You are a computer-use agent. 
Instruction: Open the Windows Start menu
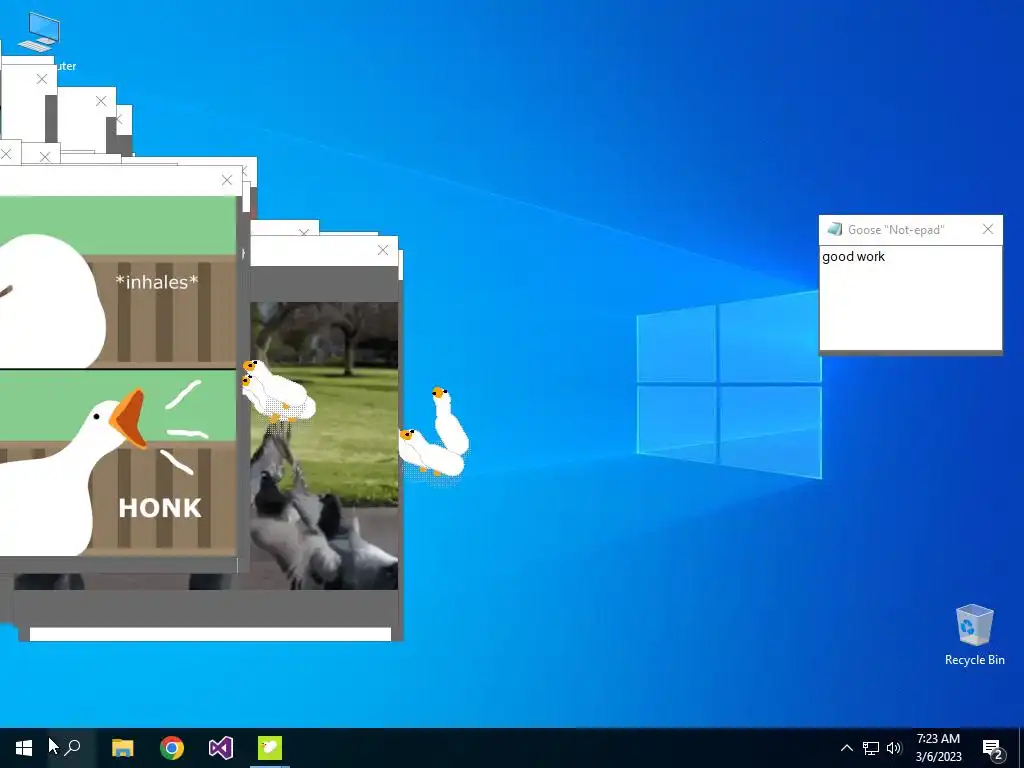24,748
